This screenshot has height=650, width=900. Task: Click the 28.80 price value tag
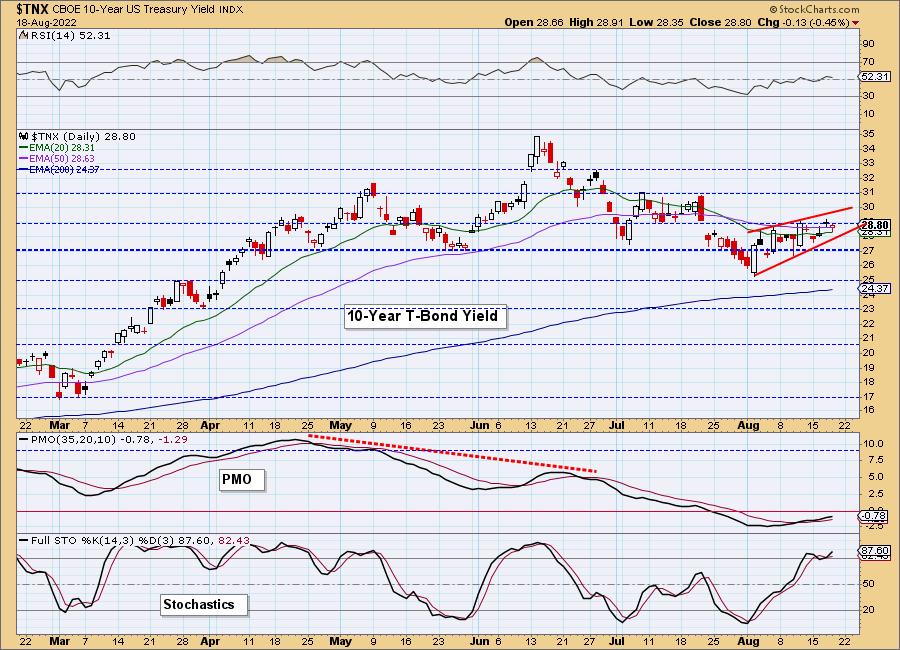[x=875, y=225]
